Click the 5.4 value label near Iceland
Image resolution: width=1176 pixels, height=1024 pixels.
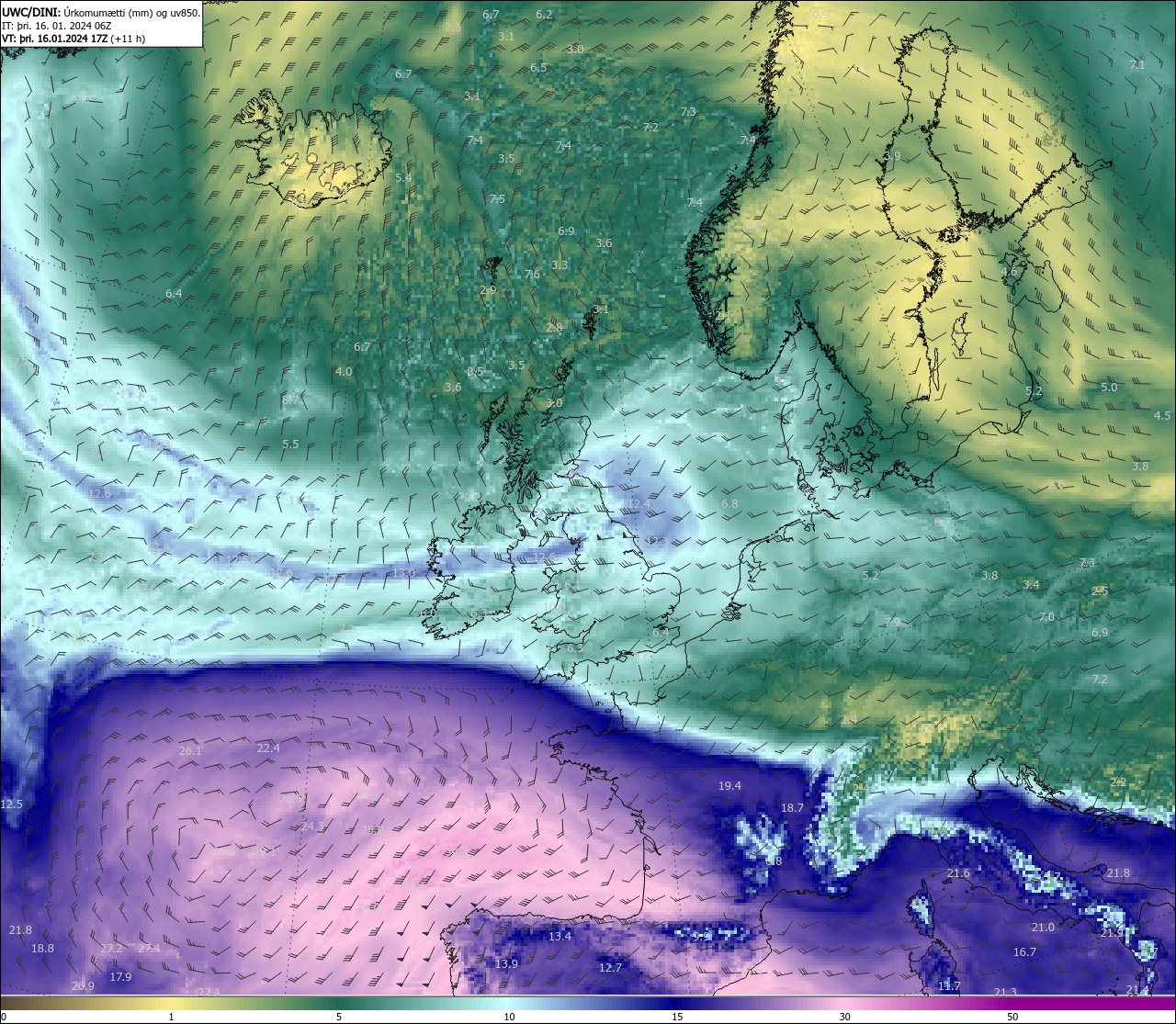tap(403, 177)
